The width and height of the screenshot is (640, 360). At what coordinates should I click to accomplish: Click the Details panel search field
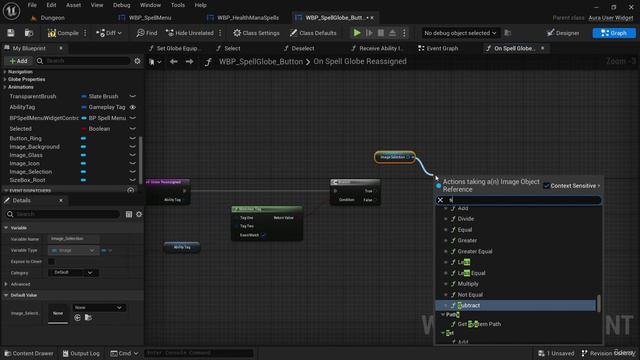63,214
